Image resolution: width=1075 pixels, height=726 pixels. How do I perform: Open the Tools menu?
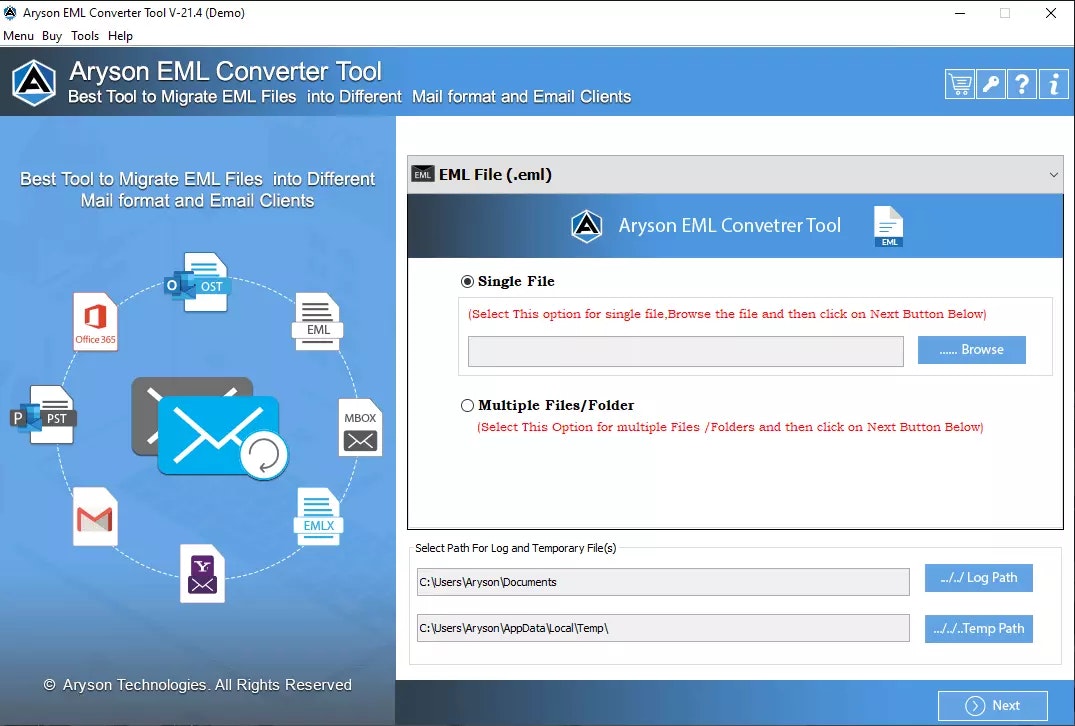coord(85,36)
